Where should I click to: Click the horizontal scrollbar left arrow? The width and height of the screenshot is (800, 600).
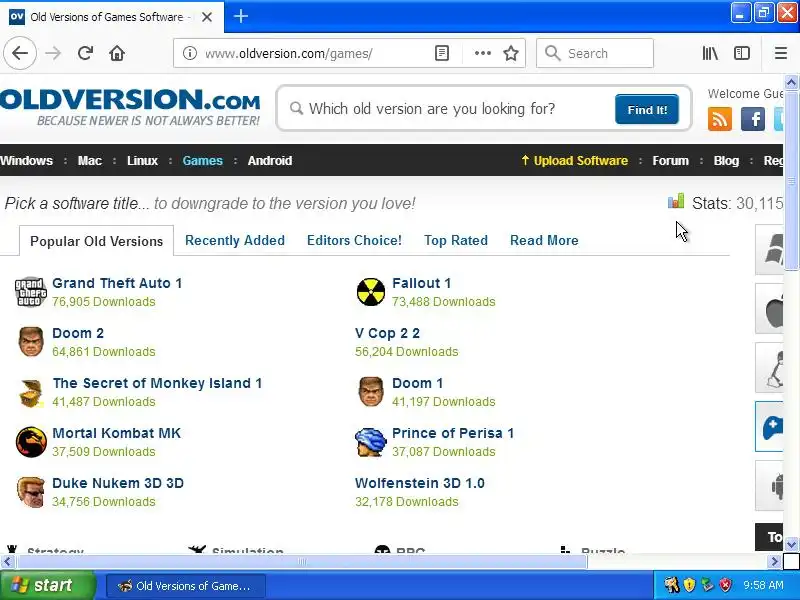[x=7, y=562]
